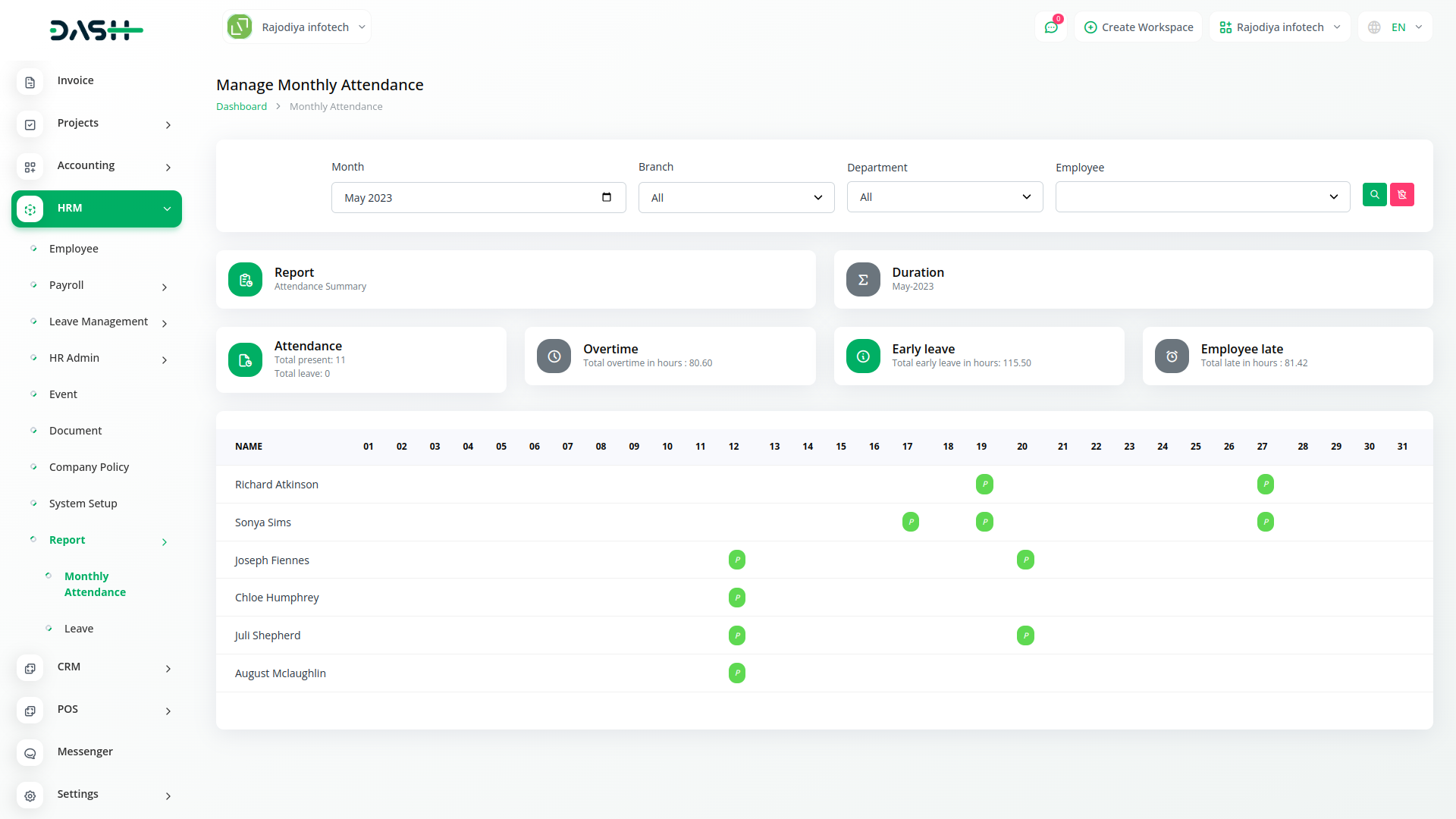
Task: Toggle Sonya Sims' presence badge on day 17
Action: coord(911,522)
